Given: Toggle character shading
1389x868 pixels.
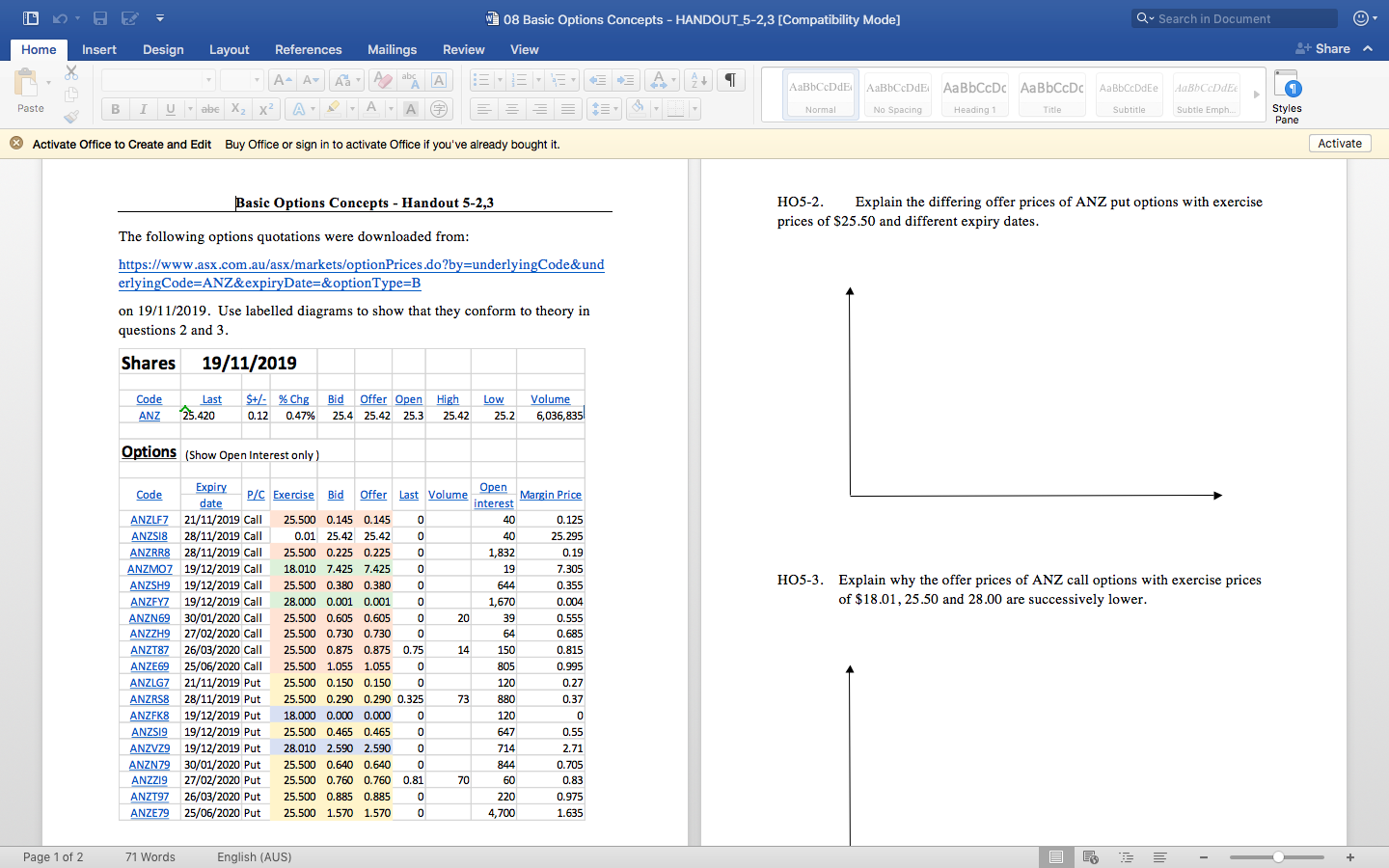Looking at the screenshot, I should point(411,109).
